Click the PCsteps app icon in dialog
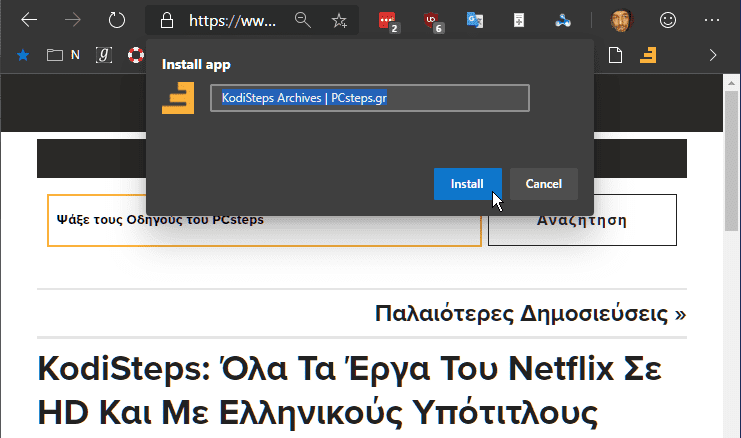This screenshot has width=741, height=438. pyautogui.click(x=178, y=98)
